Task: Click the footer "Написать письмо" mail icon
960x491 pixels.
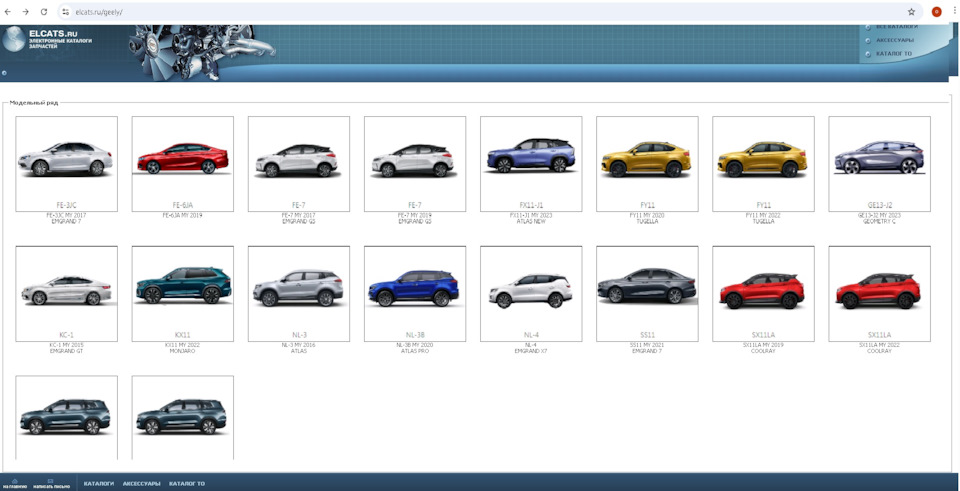Action: [51, 483]
